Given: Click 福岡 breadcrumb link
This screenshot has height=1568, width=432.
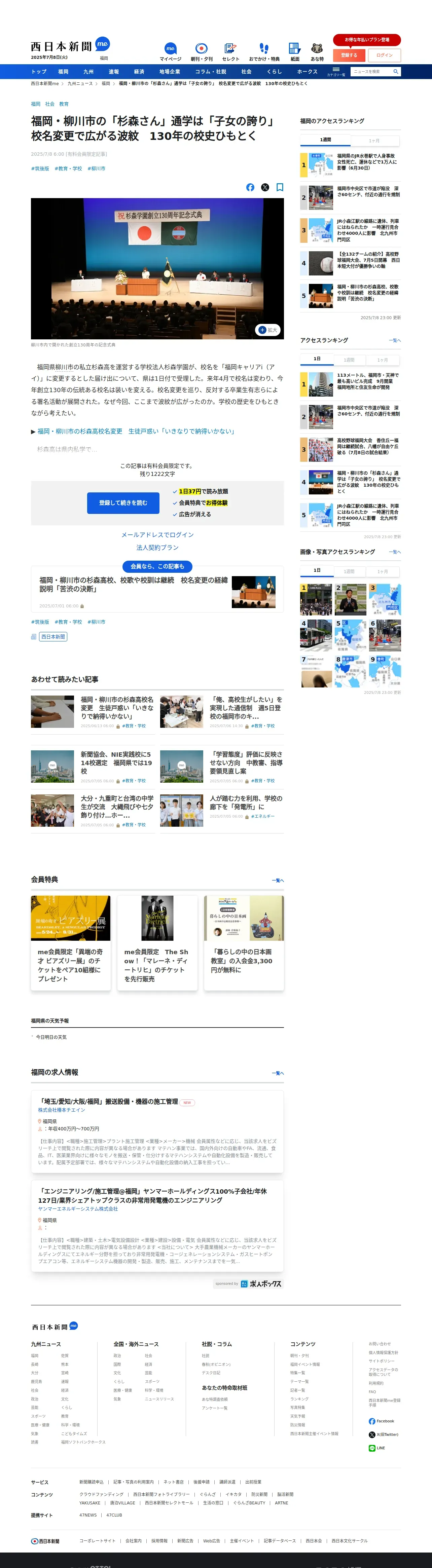Looking at the screenshot, I should [x=106, y=83].
